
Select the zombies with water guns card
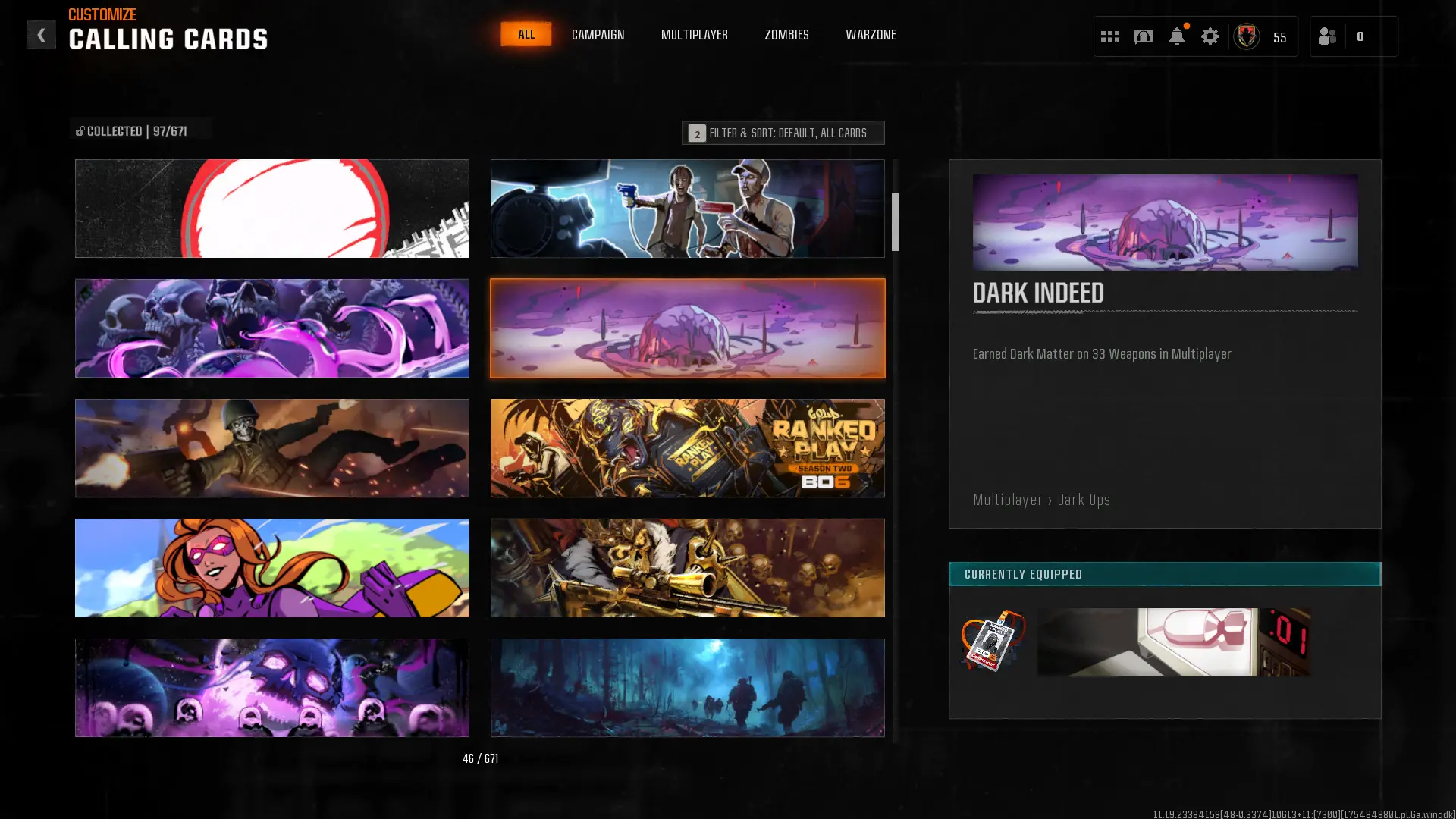tap(687, 209)
